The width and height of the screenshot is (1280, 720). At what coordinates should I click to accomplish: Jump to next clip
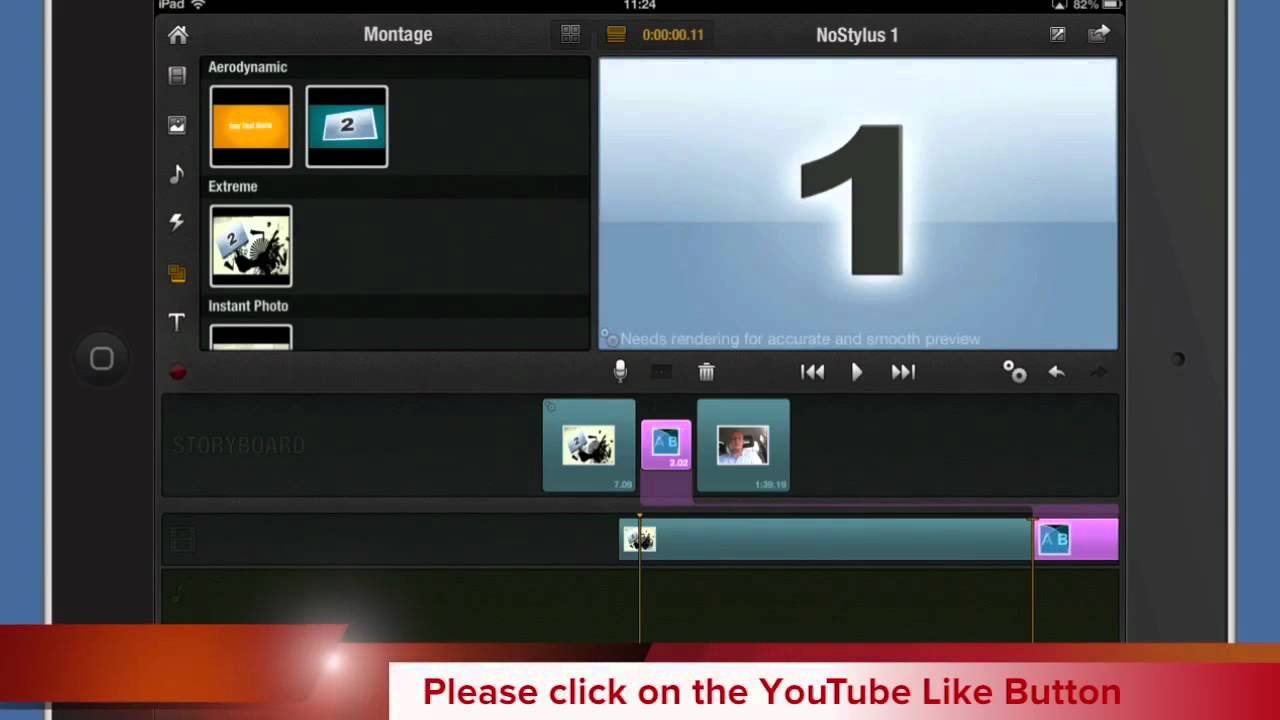903,372
